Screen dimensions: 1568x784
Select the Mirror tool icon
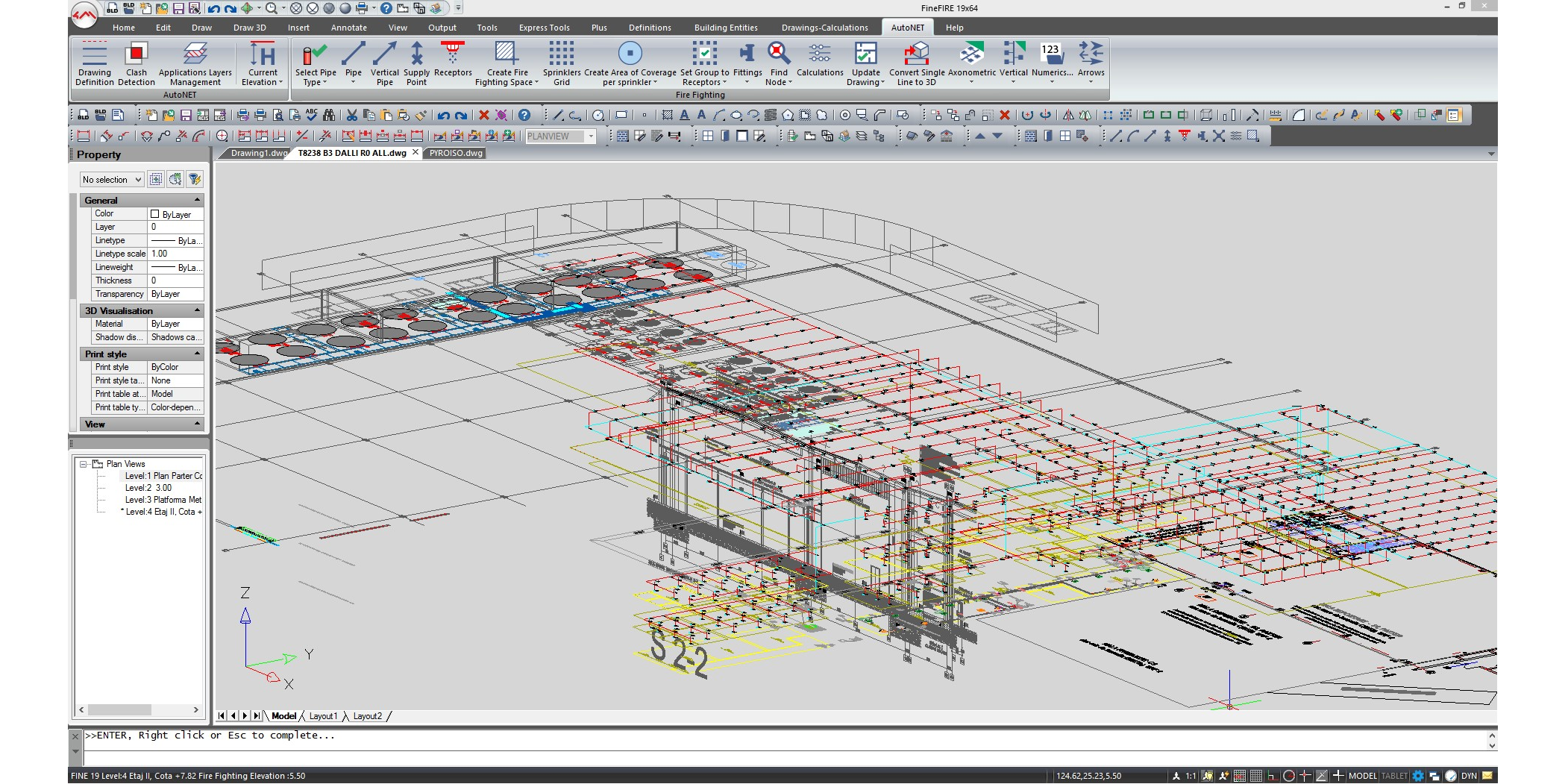point(1068,116)
